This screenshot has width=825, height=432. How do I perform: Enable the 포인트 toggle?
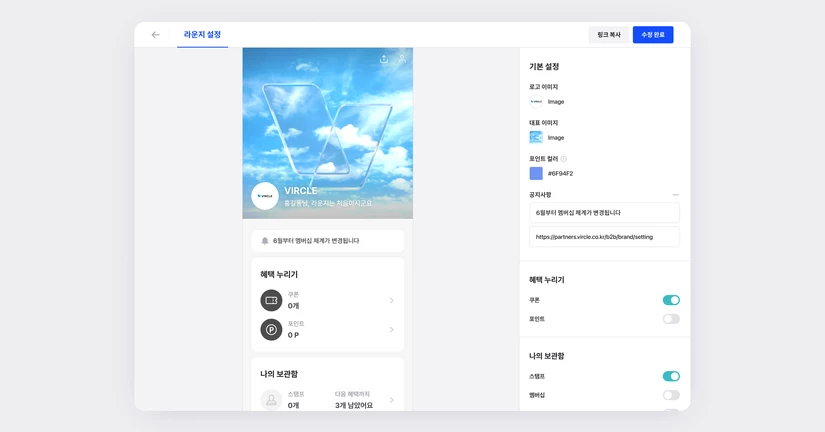pyautogui.click(x=671, y=319)
